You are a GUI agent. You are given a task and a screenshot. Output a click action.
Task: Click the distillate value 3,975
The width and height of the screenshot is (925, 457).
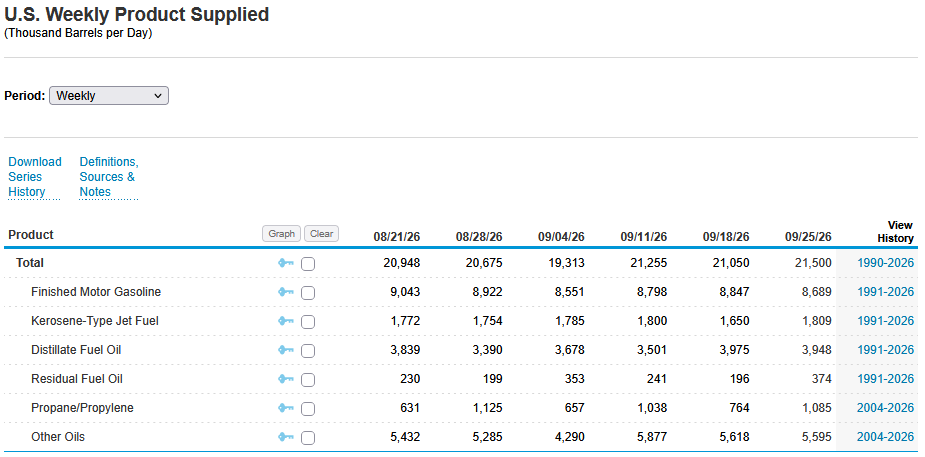pyautogui.click(x=734, y=350)
